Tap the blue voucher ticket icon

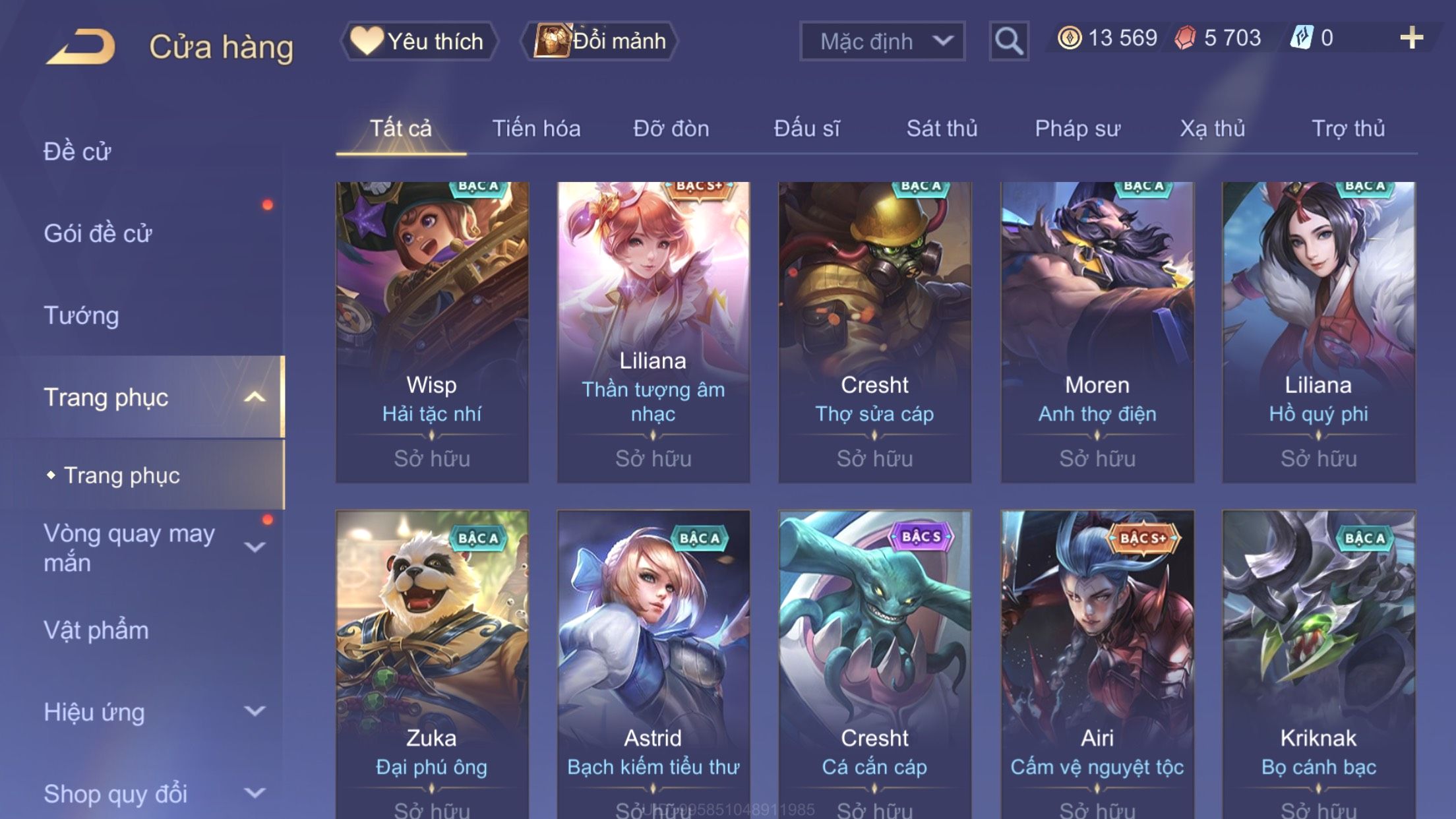click(1302, 37)
